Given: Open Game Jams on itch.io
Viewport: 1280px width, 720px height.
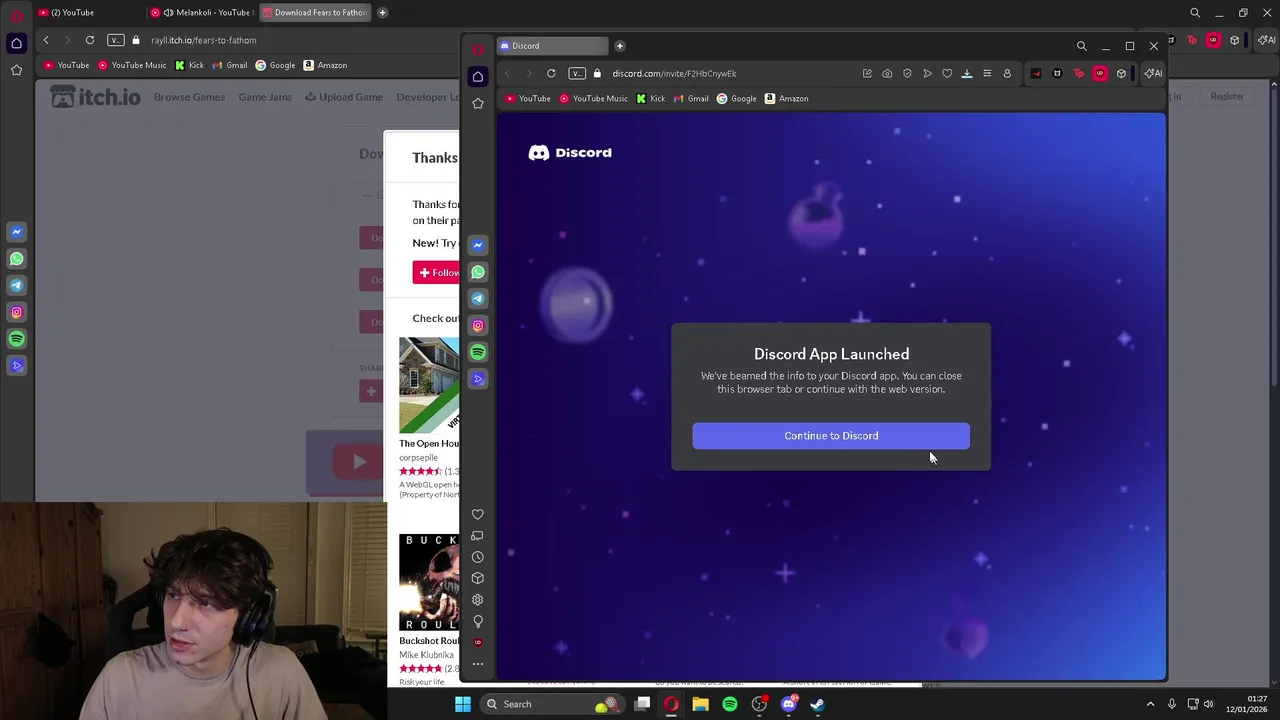Looking at the screenshot, I should coord(265,97).
